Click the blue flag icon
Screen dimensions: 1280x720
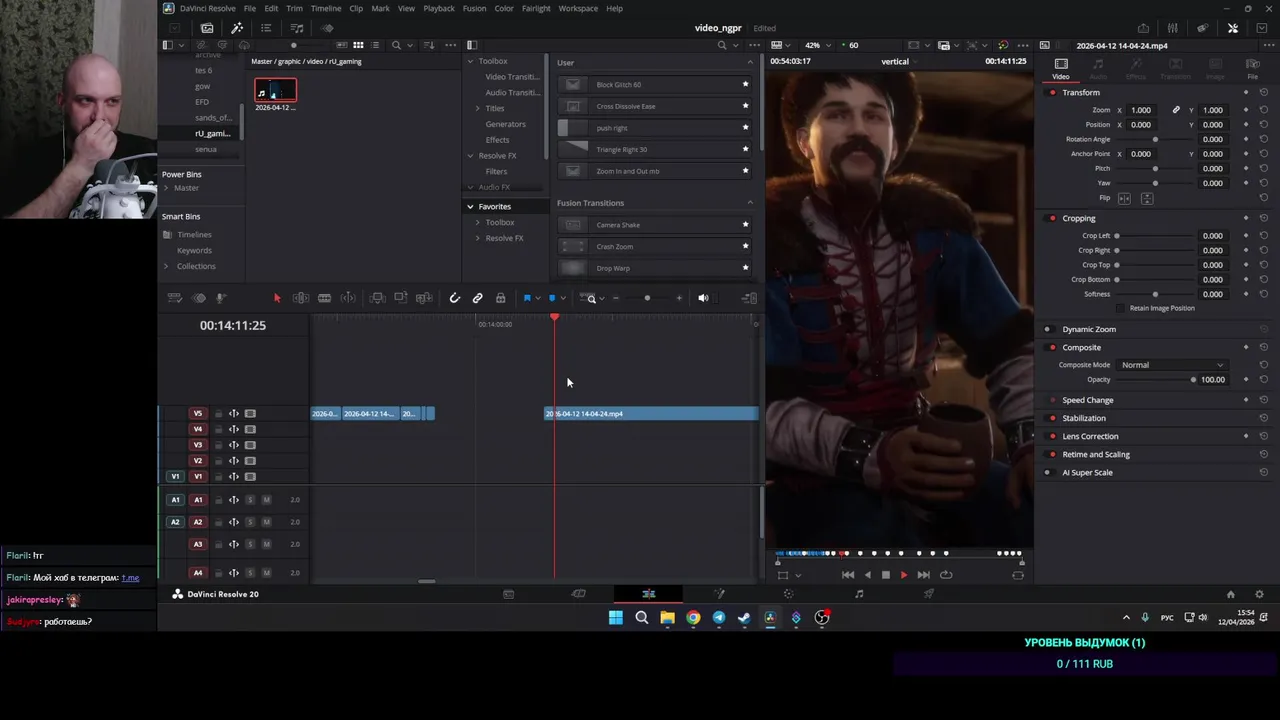pos(527,298)
